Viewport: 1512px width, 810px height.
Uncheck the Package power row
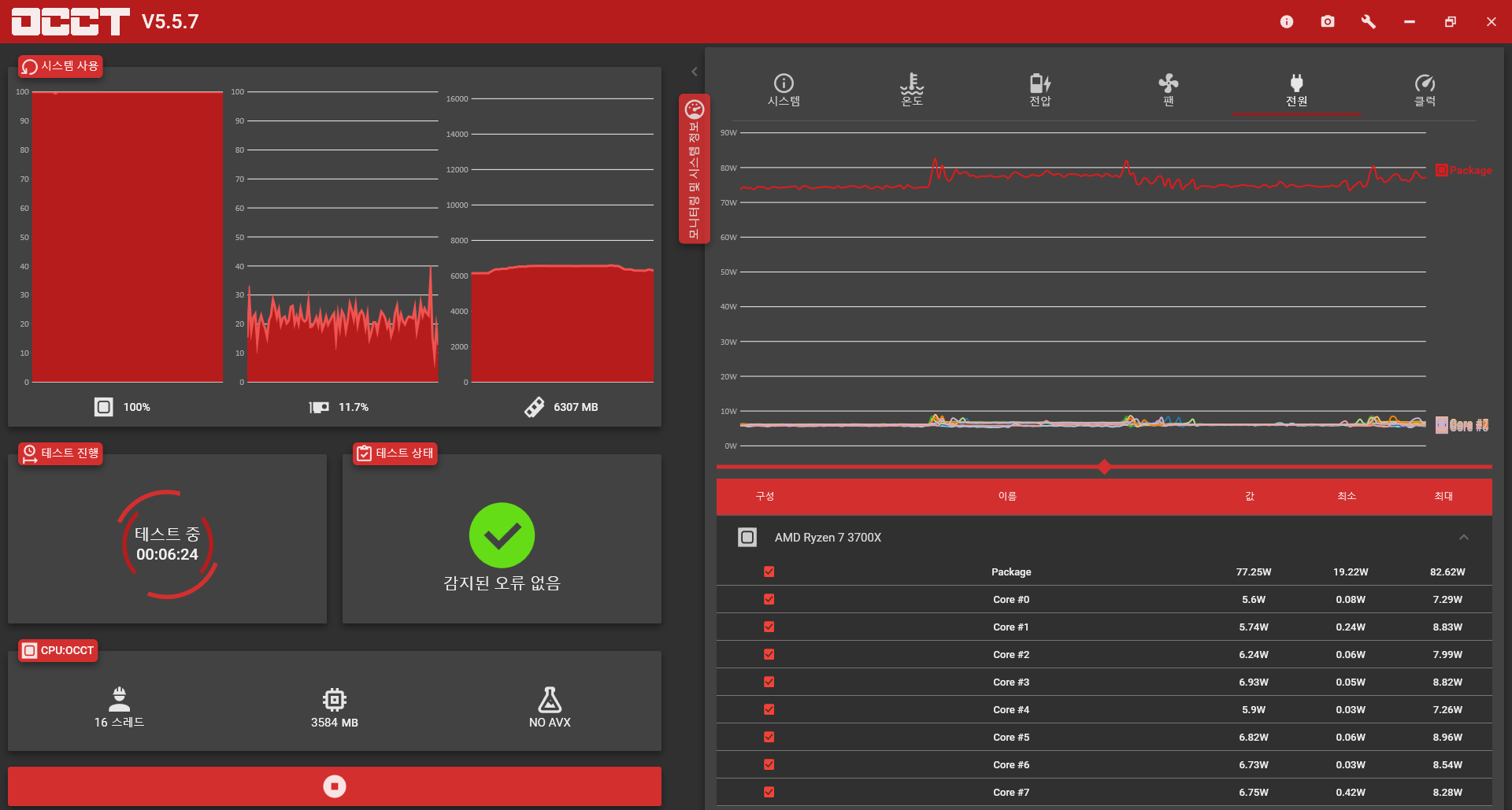click(x=769, y=571)
